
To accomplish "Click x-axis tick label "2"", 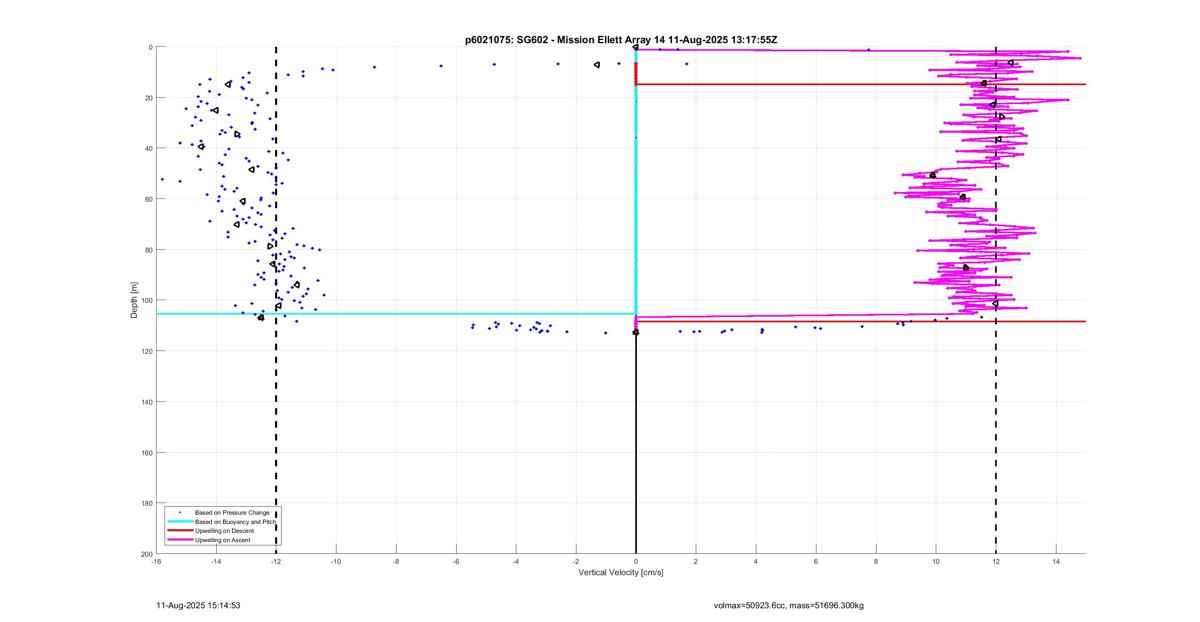I will (696, 561).
